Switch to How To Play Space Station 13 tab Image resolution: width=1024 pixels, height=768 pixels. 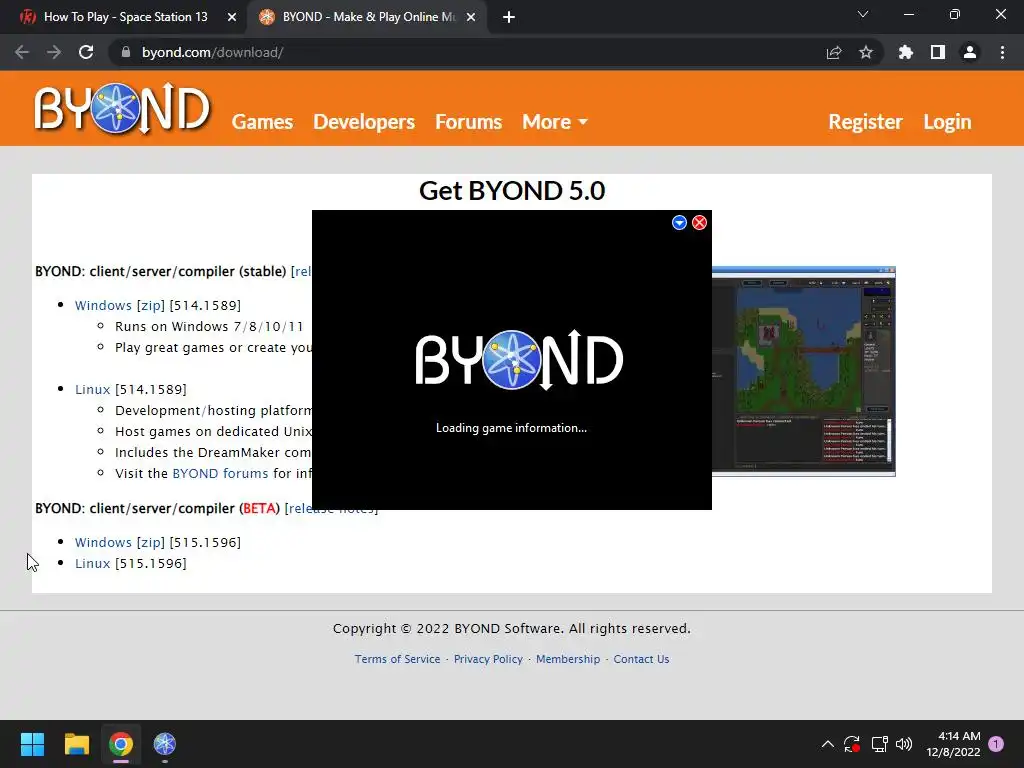[x=124, y=17]
